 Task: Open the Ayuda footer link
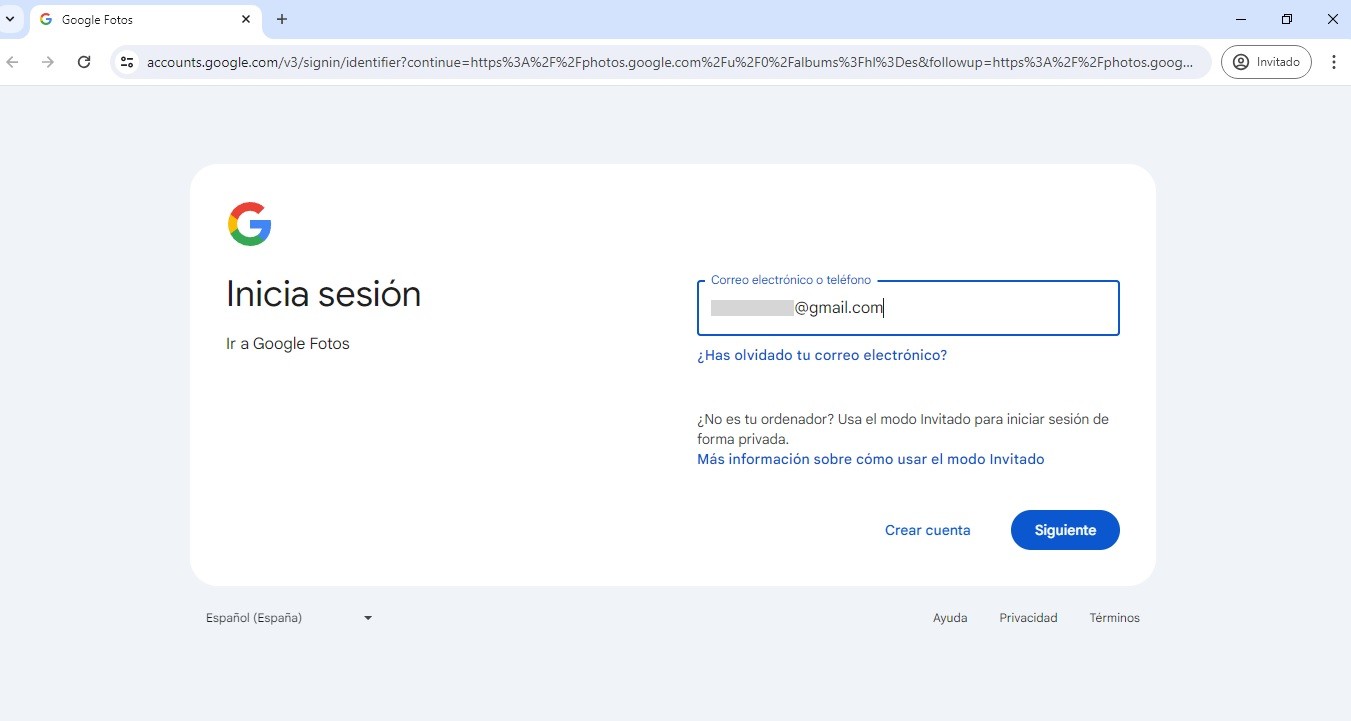tap(950, 618)
